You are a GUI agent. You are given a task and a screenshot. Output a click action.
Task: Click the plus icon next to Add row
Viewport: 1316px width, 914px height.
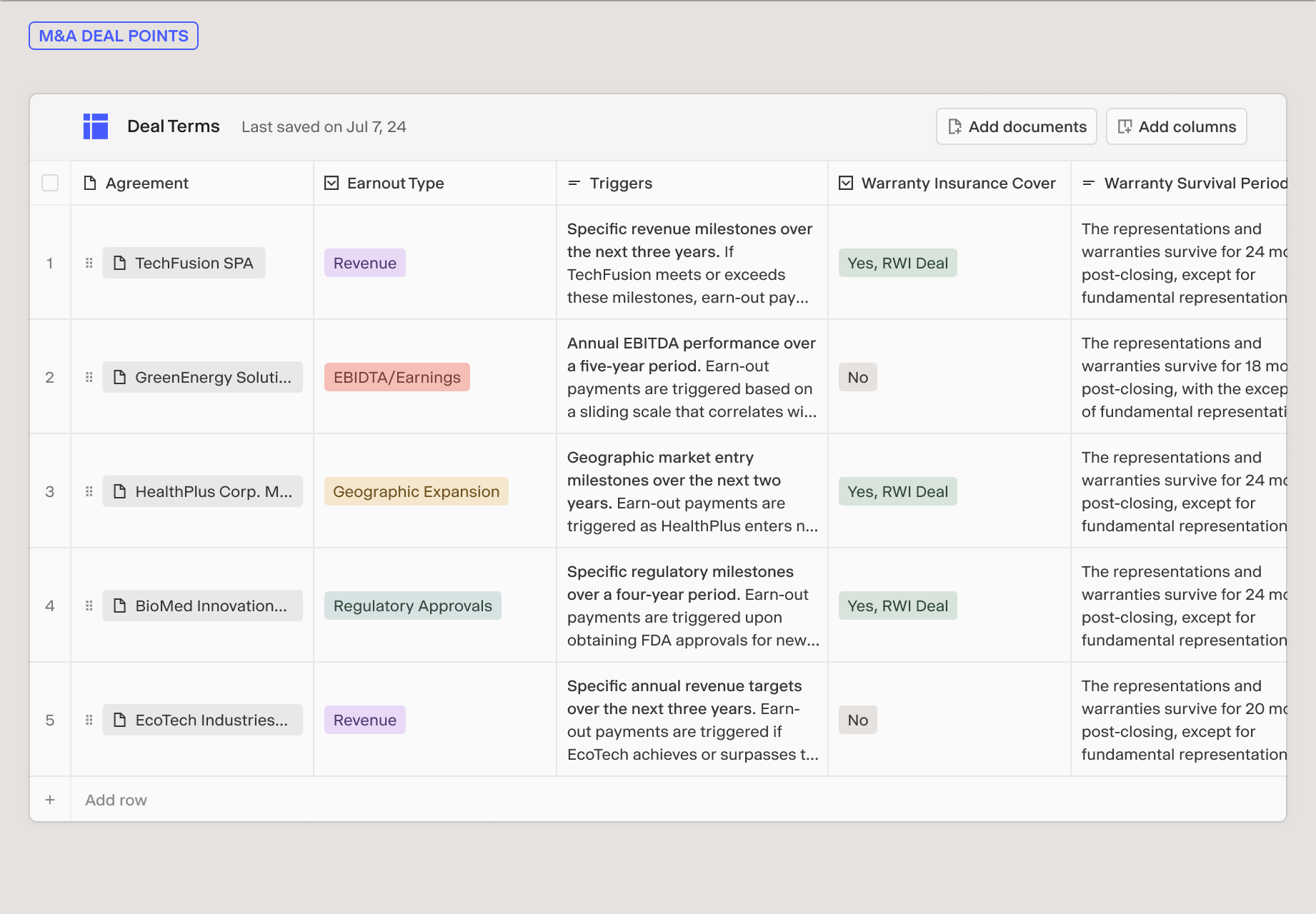point(50,800)
